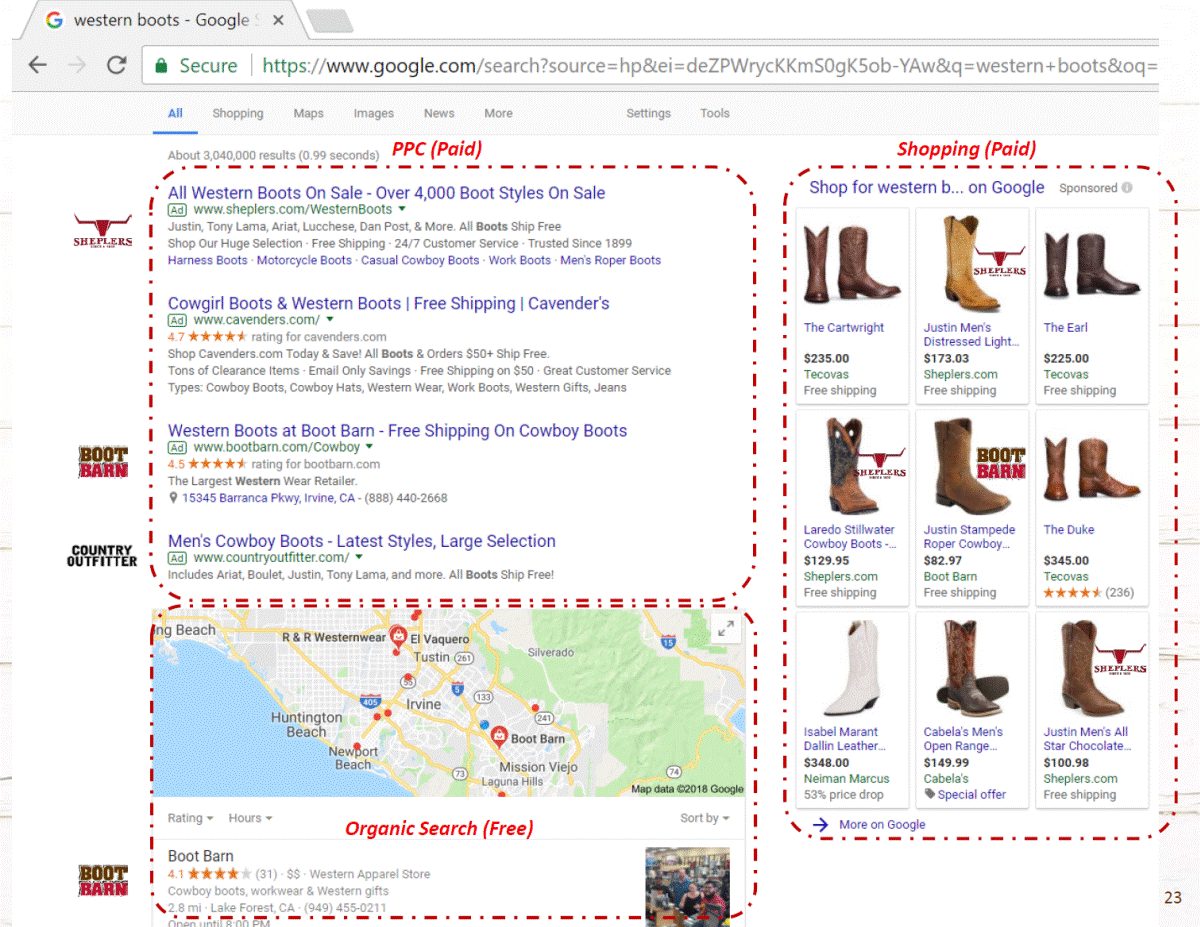Image resolution: width=1200 pixels, height=927 pixels.
Task: Open the Rating filter dropdown
Action: tap(190, 818)
